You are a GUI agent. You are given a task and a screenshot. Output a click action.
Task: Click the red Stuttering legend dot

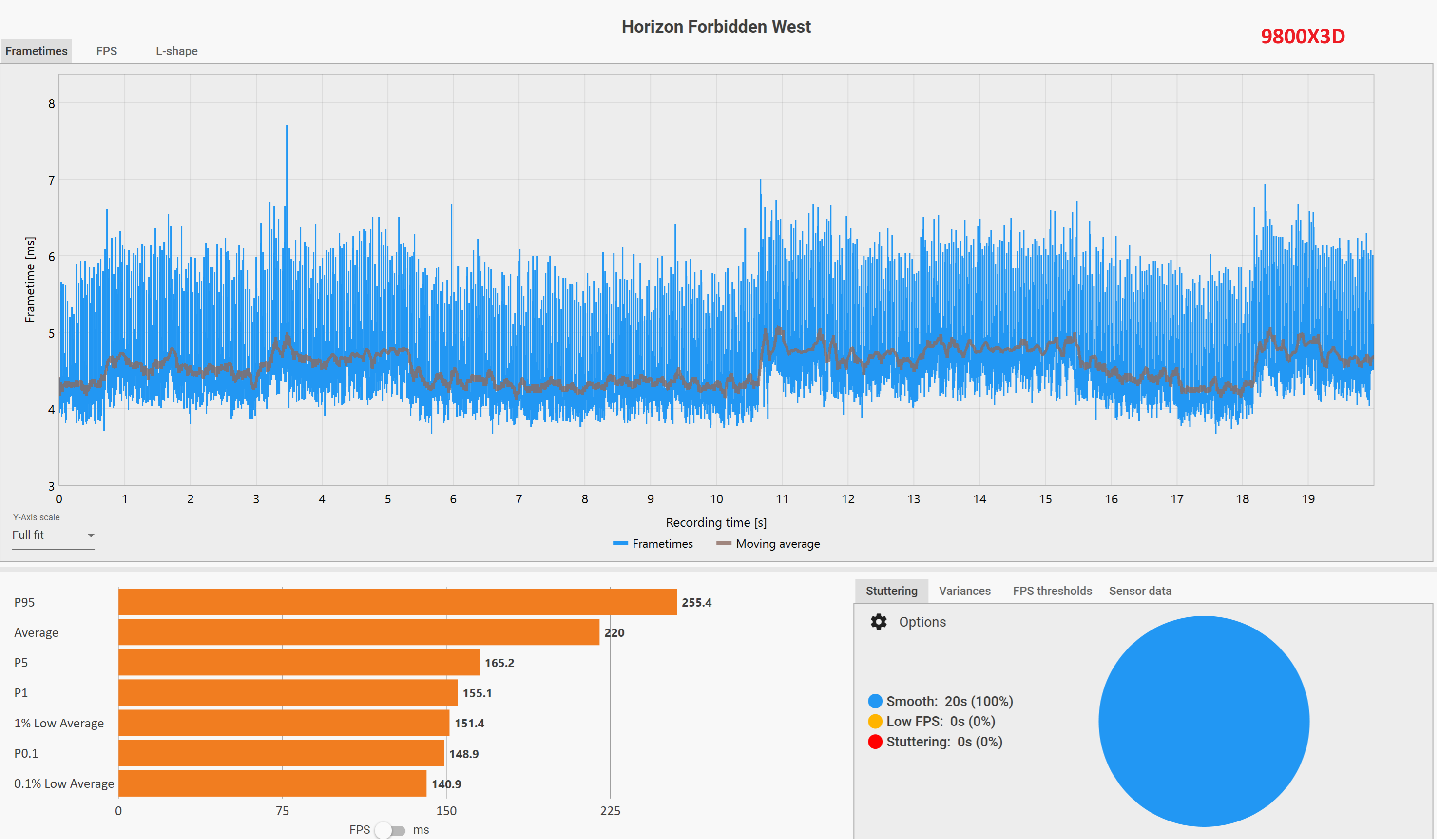(875, 742)
